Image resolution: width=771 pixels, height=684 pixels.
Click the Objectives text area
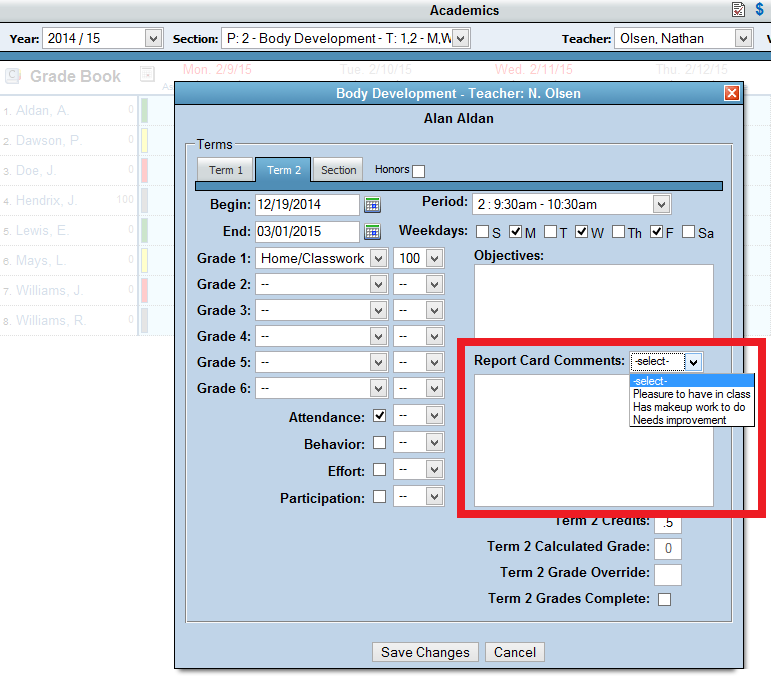click(593, 301)
